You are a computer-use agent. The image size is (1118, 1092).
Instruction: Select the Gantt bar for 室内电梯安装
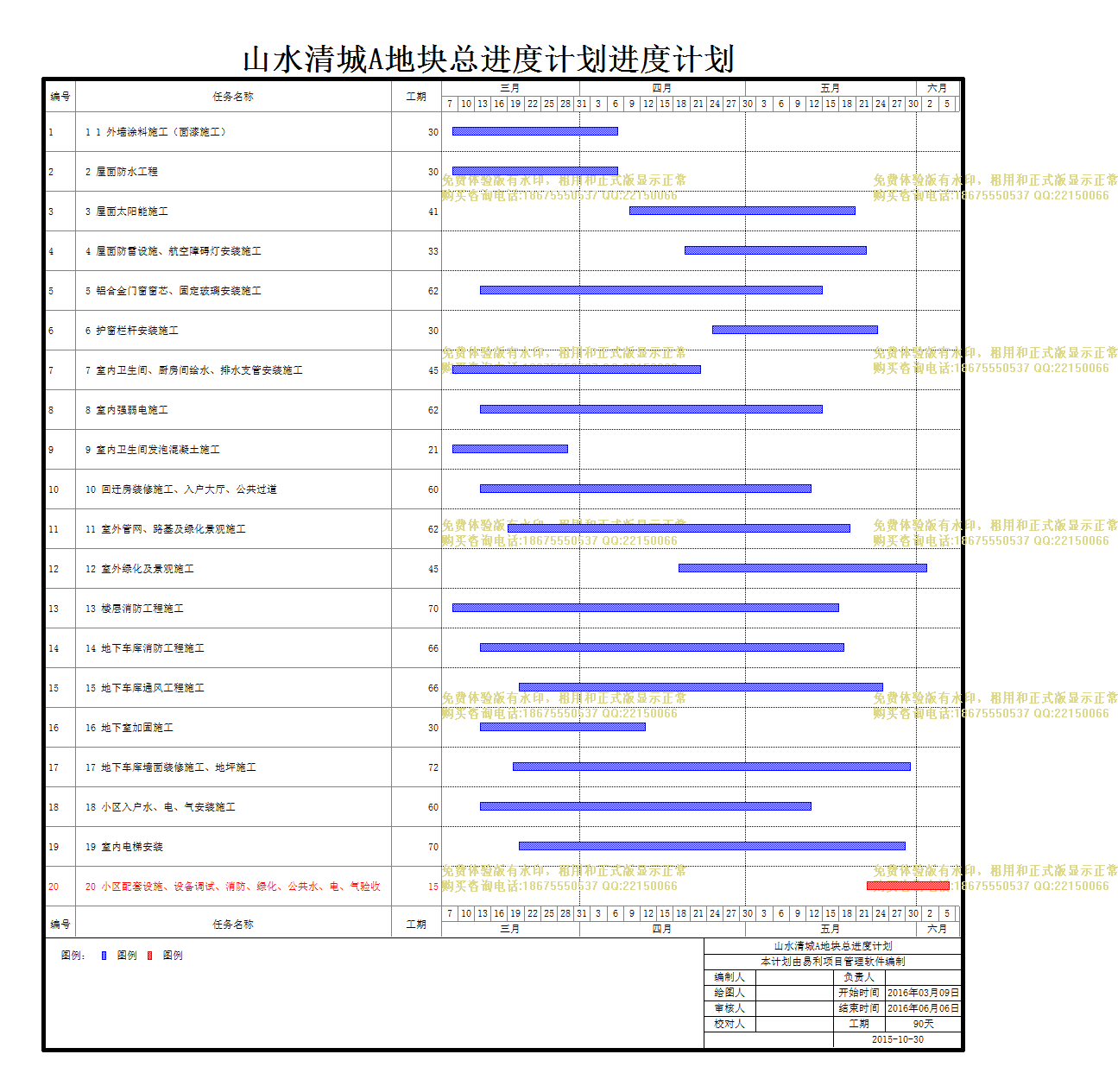(712, 846)
